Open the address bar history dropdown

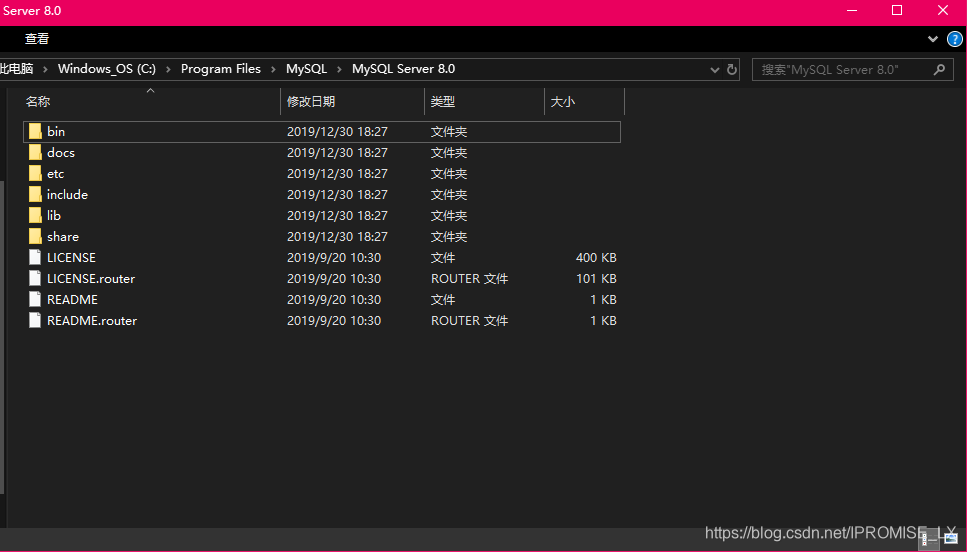(x=715, y=70)
